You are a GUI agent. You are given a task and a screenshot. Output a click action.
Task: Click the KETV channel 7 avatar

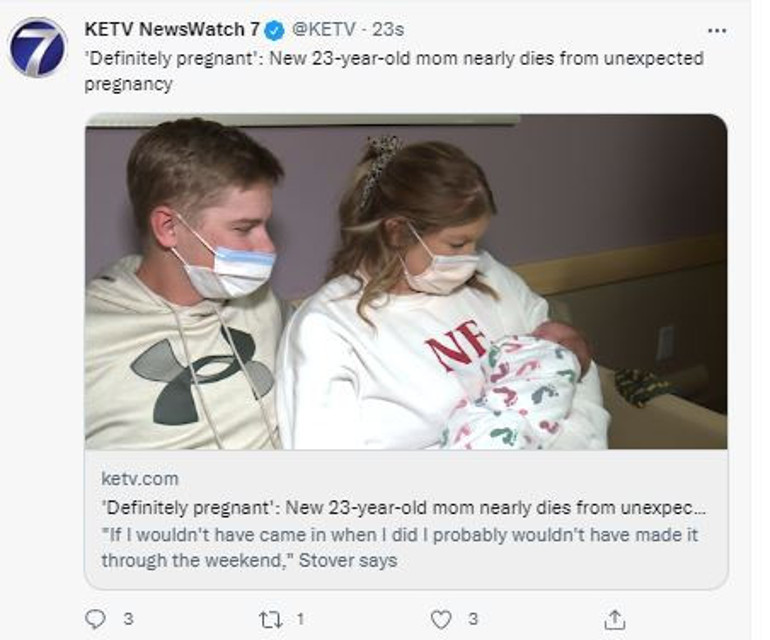pos(37,46)
